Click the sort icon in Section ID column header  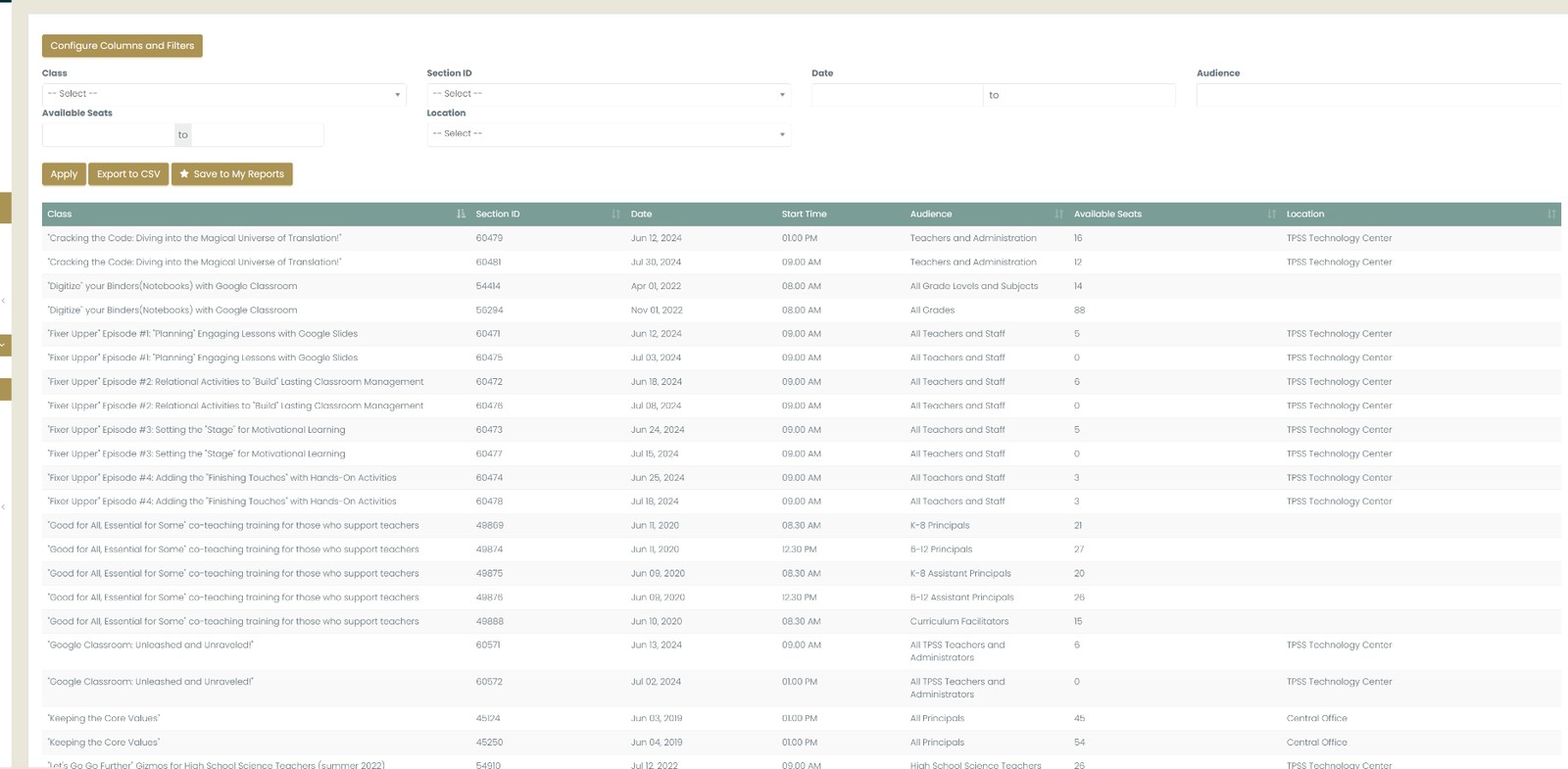point(615,214)
